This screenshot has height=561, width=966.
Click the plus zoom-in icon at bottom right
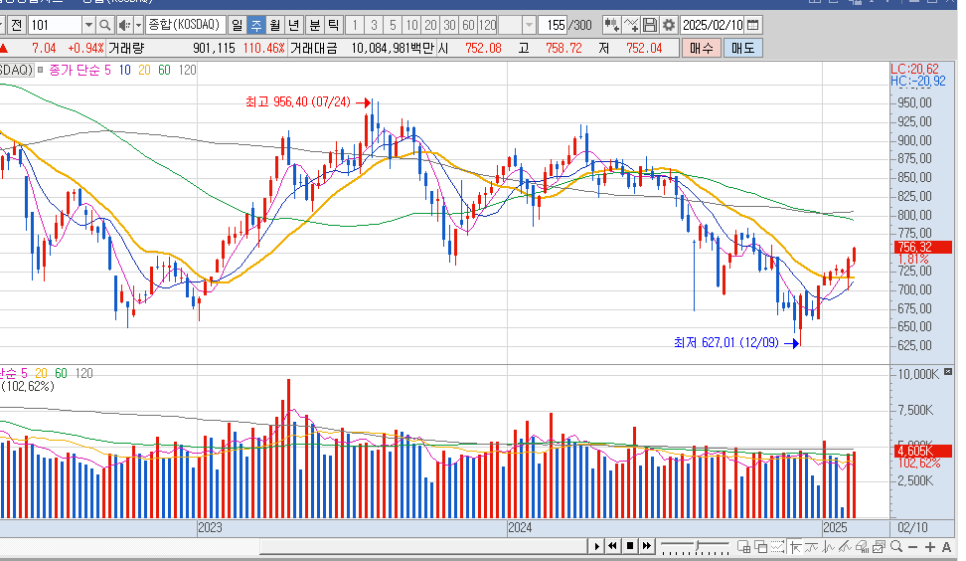930,546
